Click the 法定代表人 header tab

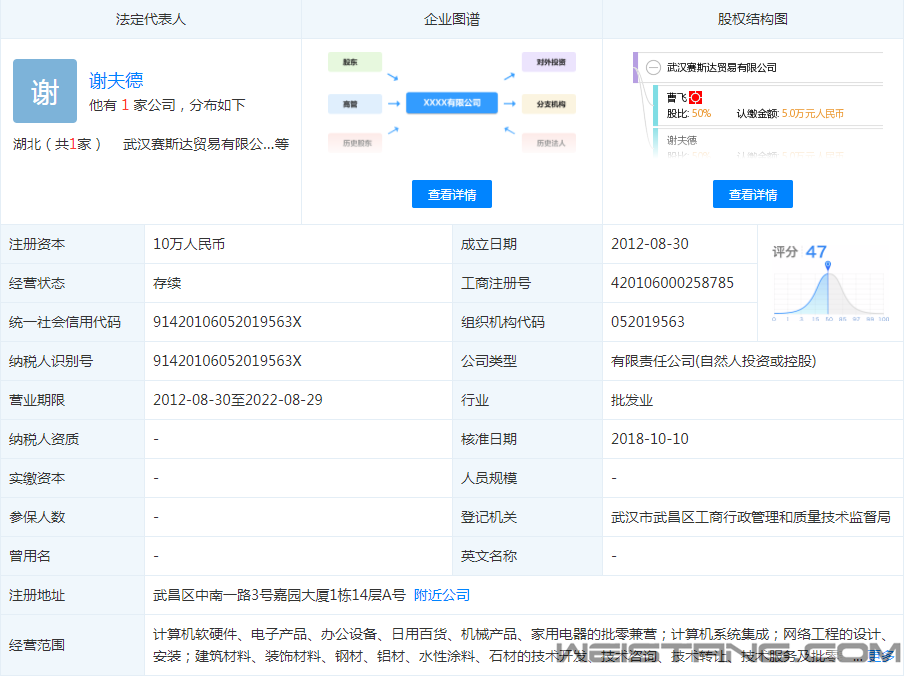pyautogui.click(x=151, y=19)
